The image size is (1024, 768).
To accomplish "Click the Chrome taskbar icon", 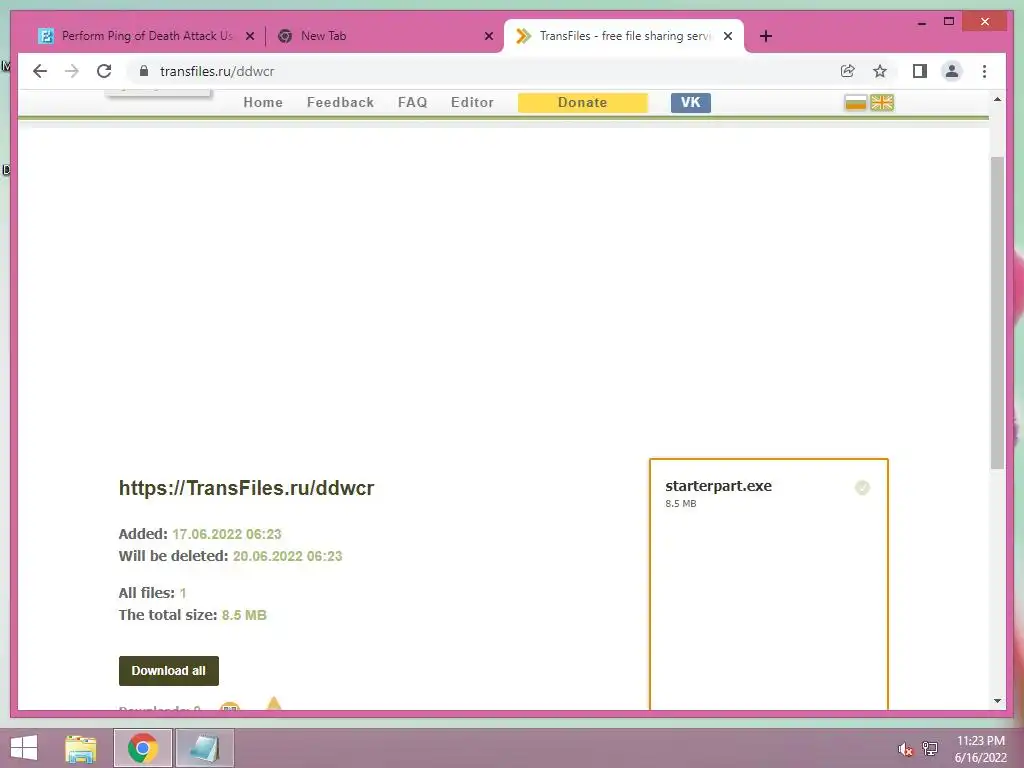I will click(x=142, y=748).
